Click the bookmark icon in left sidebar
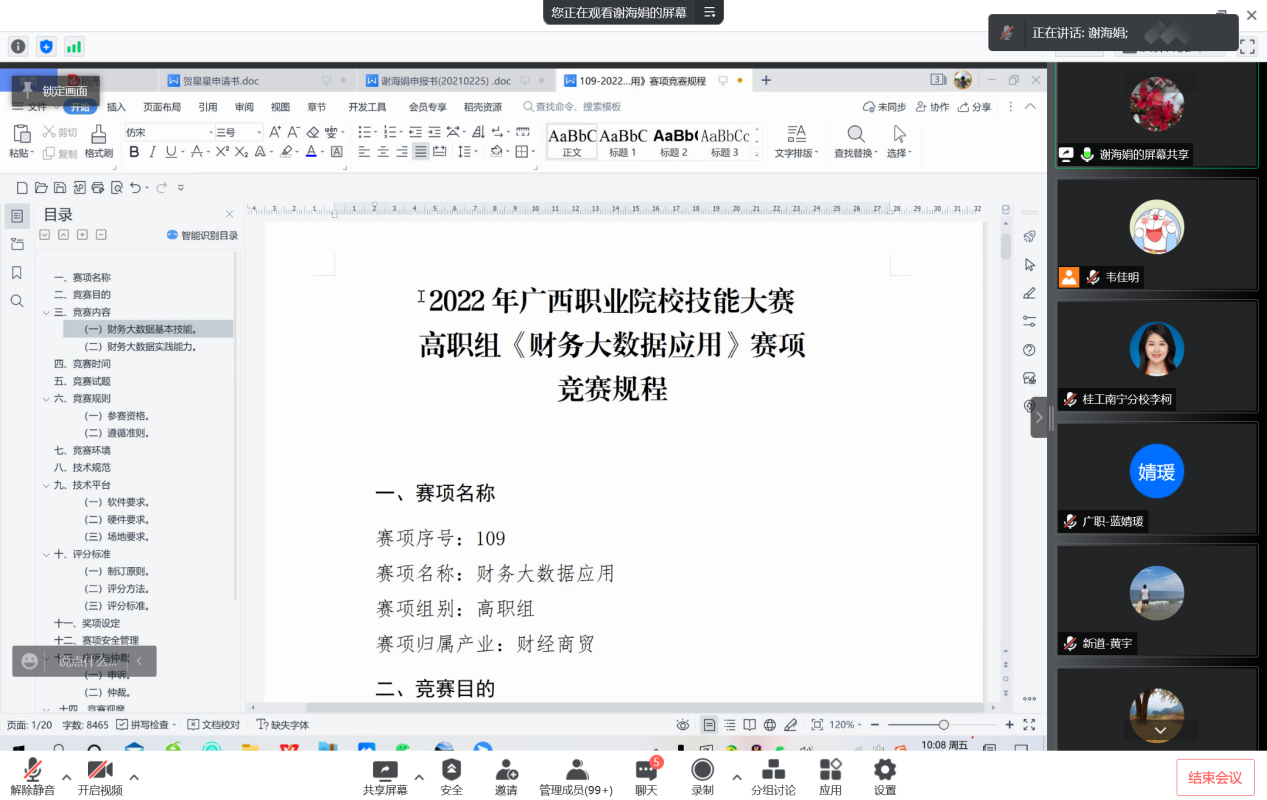This screenshot has height=800, width=1267. click(x=17, y=273)
